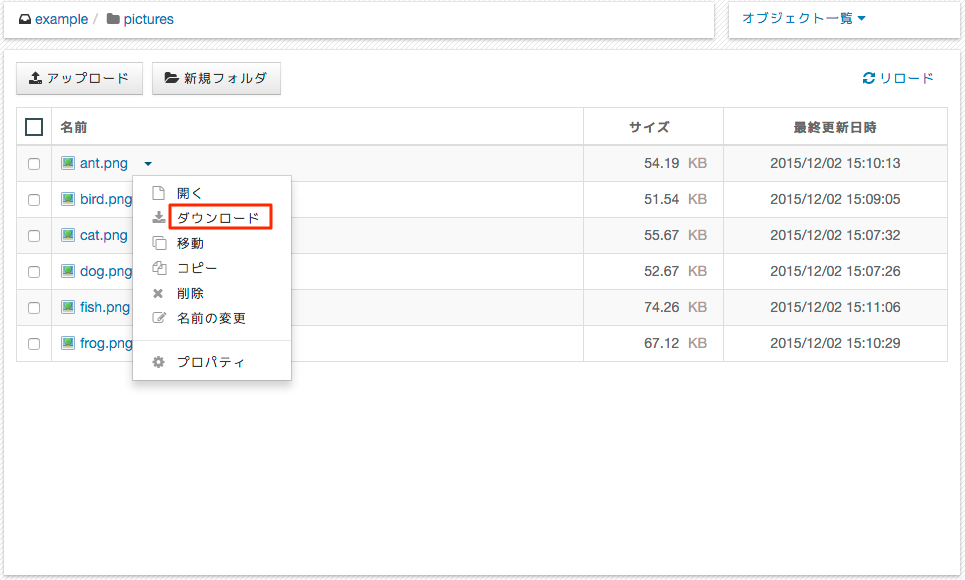Open the ant.png file link
The image size is (965, 580).
pyautogui.click(x=104, y=163)
